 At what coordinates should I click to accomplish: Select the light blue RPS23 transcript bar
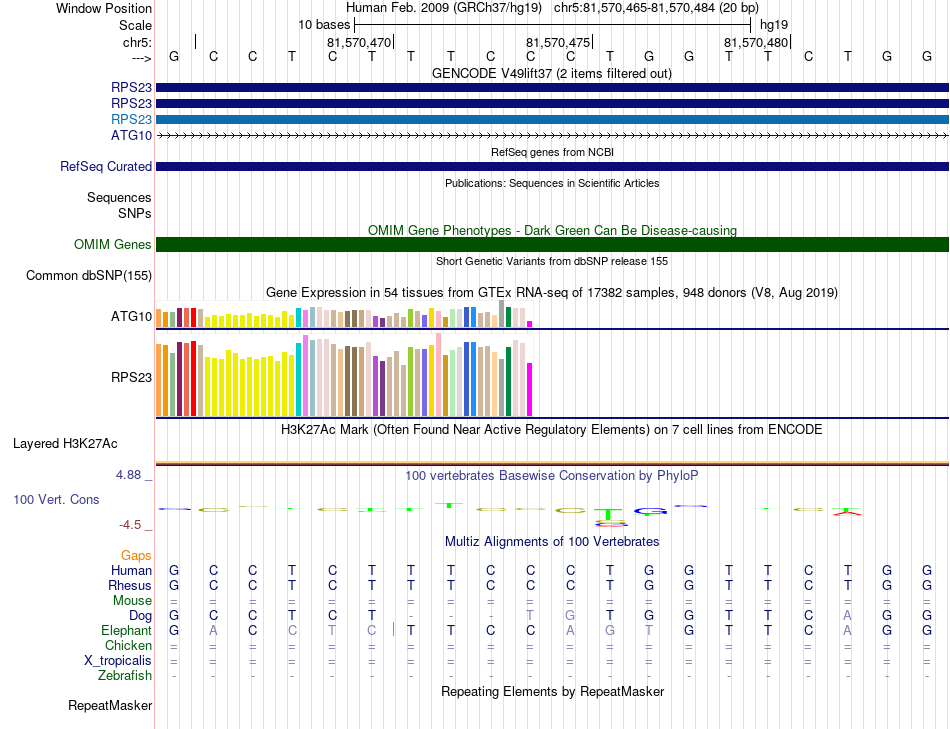pos(553,119)
